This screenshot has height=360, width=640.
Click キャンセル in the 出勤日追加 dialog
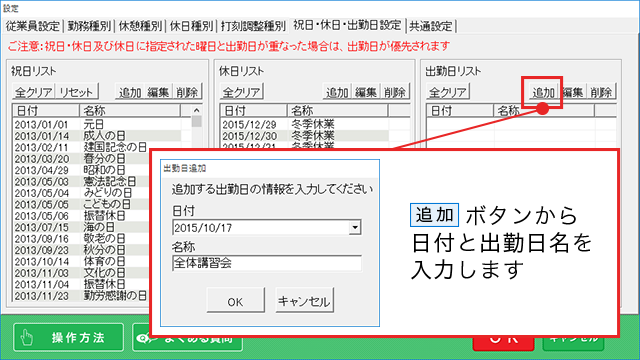click(304, 300)
